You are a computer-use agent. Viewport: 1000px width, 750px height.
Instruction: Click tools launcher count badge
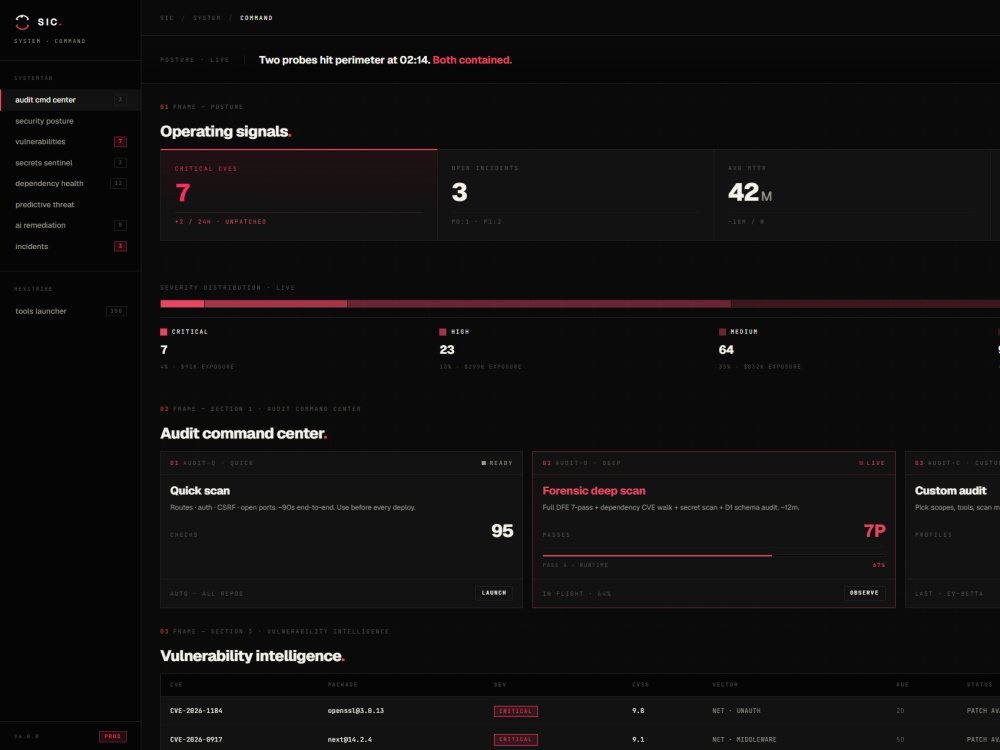(x=116, y=311)
